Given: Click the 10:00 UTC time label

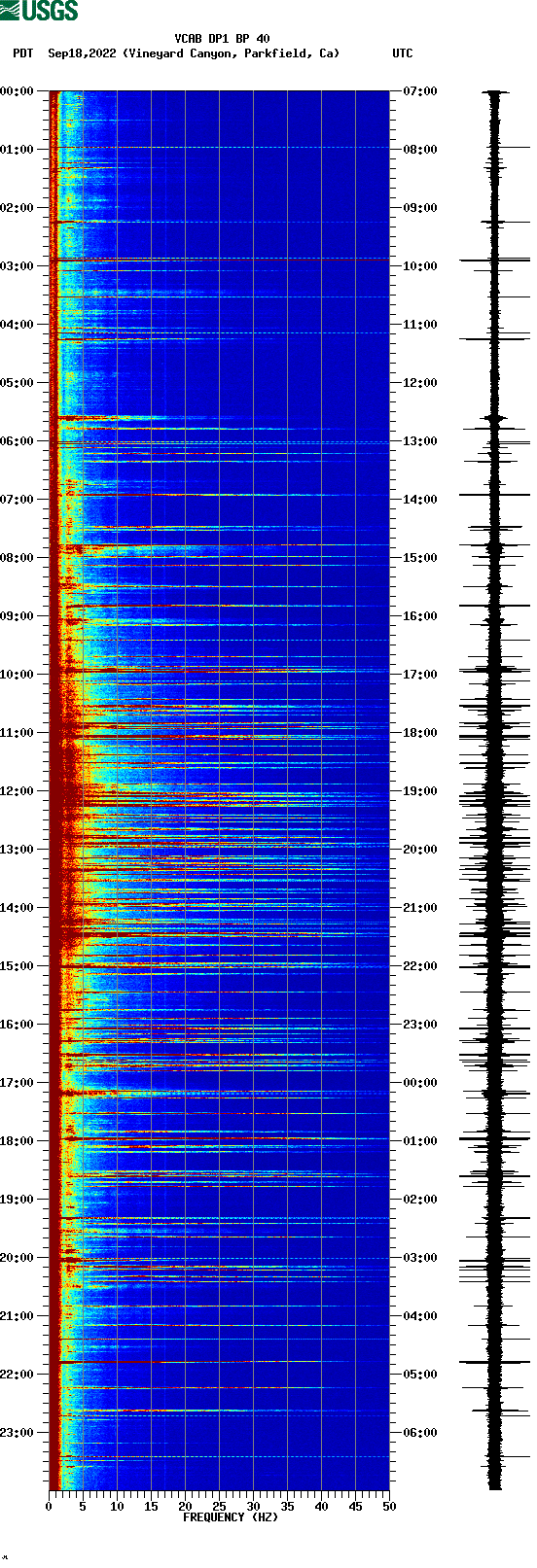Looking at the screenshot, I should [x=420, y=266].
